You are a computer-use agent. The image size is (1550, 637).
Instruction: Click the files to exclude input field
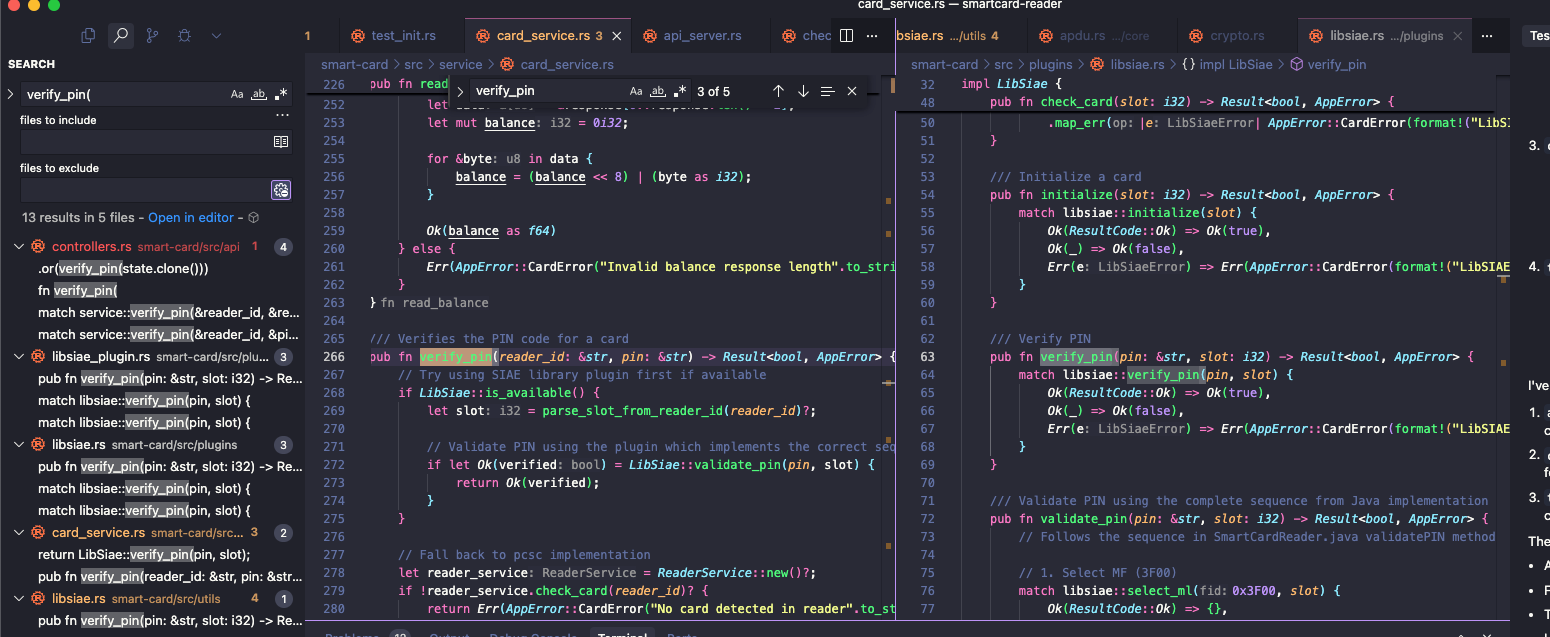click(x=144, y=190)
